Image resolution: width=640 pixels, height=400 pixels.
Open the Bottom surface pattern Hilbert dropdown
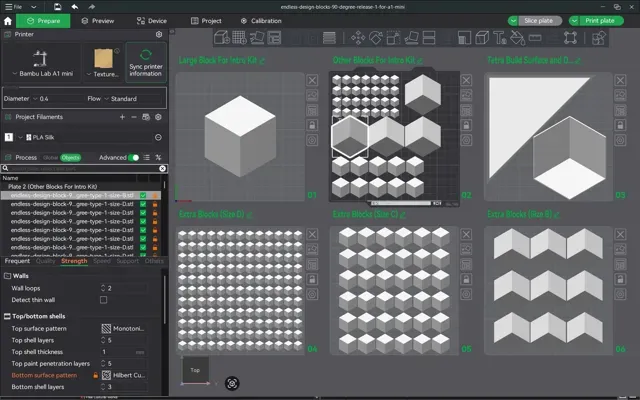pos(123,375)
